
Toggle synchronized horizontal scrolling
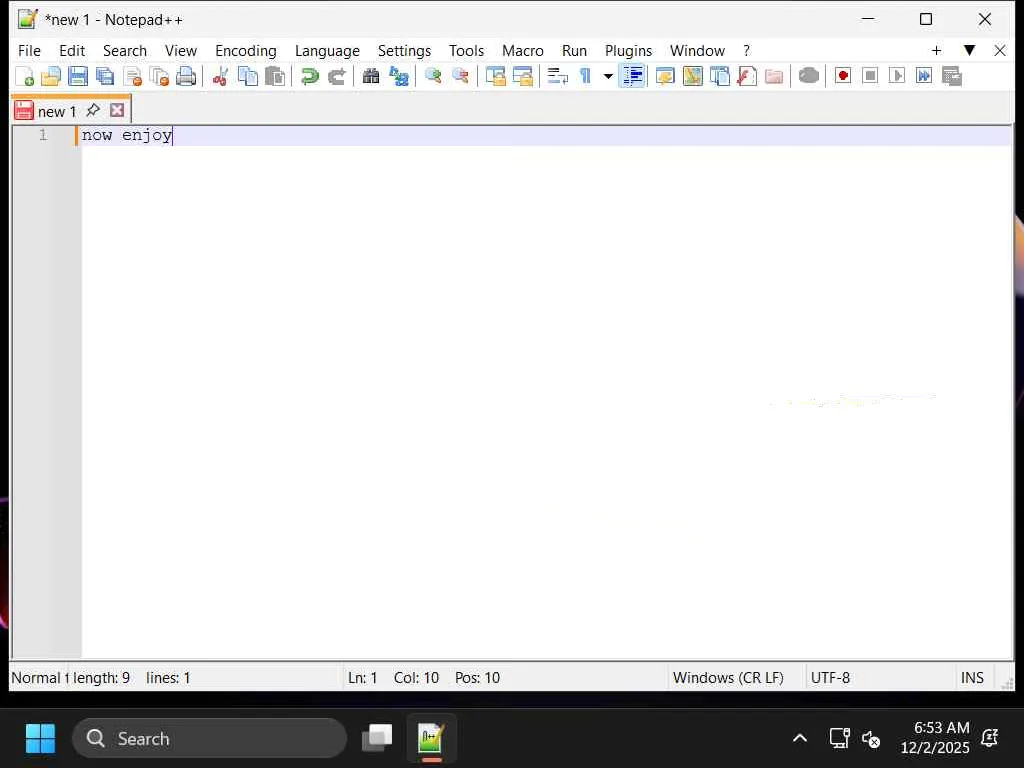[523, 76]
